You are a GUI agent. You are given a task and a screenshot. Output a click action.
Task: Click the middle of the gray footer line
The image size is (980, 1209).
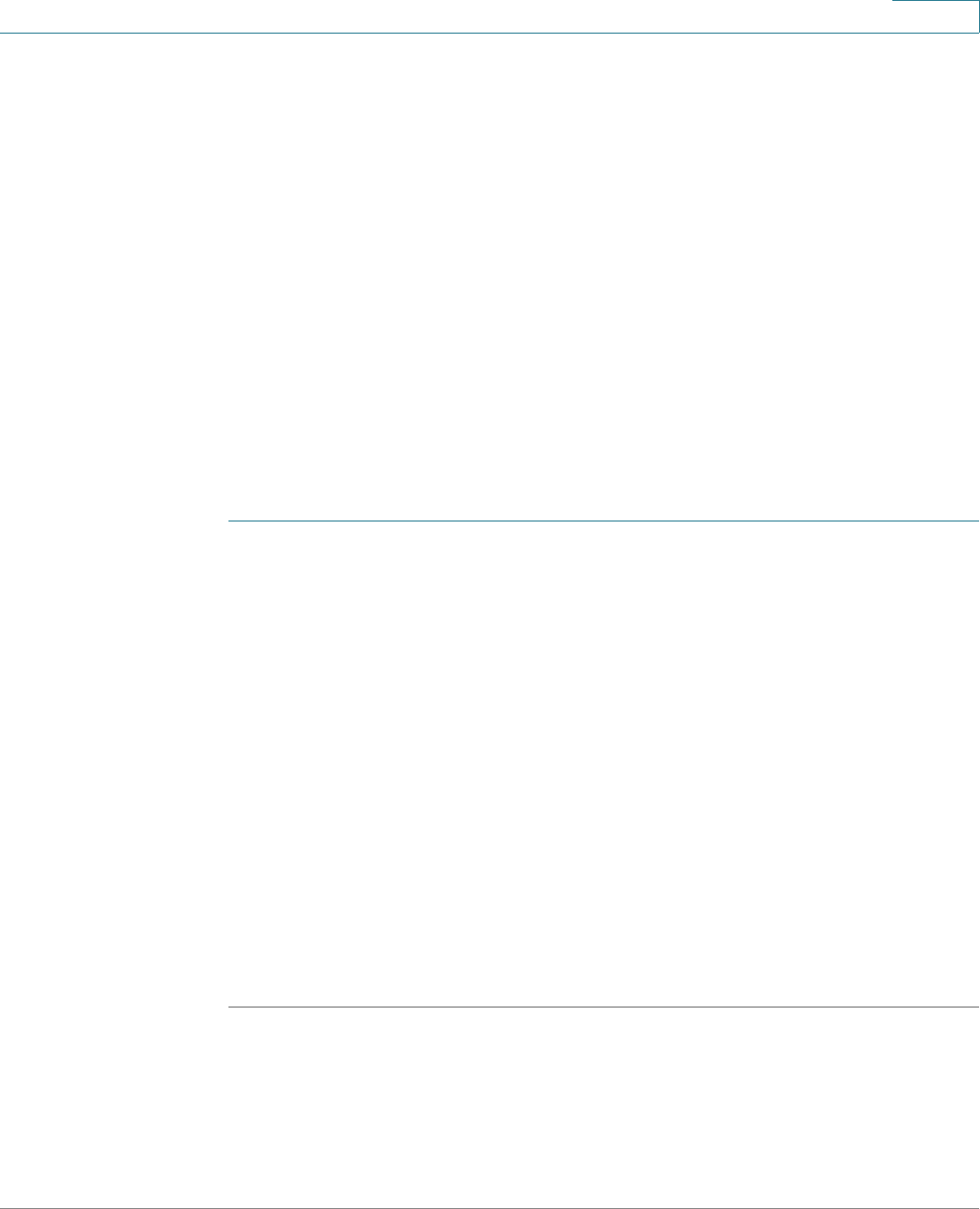pos(490,1207)
